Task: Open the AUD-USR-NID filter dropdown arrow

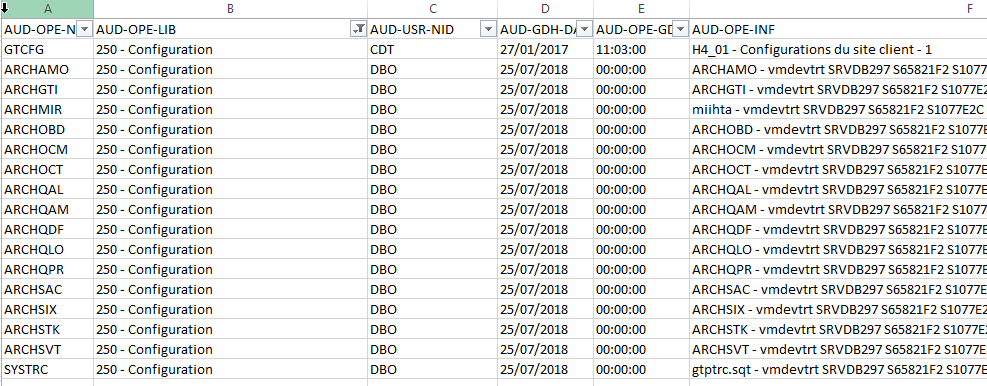Action: click(488, 29)
